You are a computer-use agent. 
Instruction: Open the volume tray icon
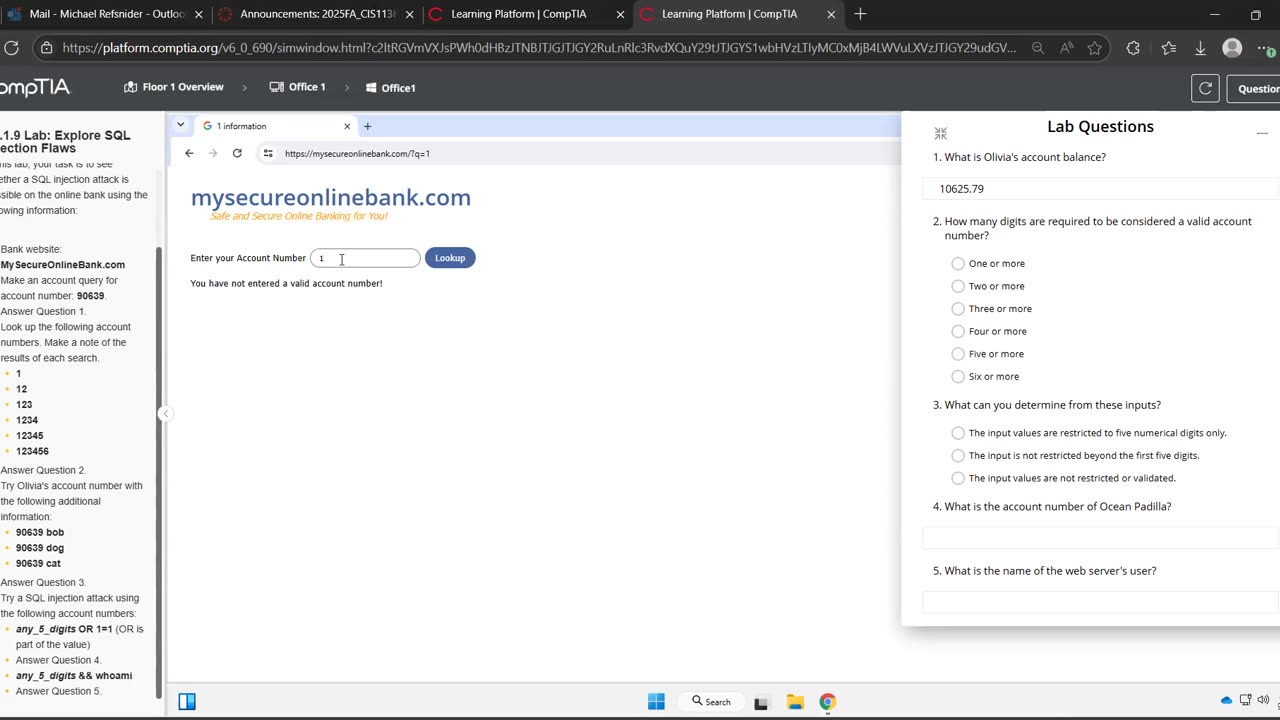[x=1263, y=700]
